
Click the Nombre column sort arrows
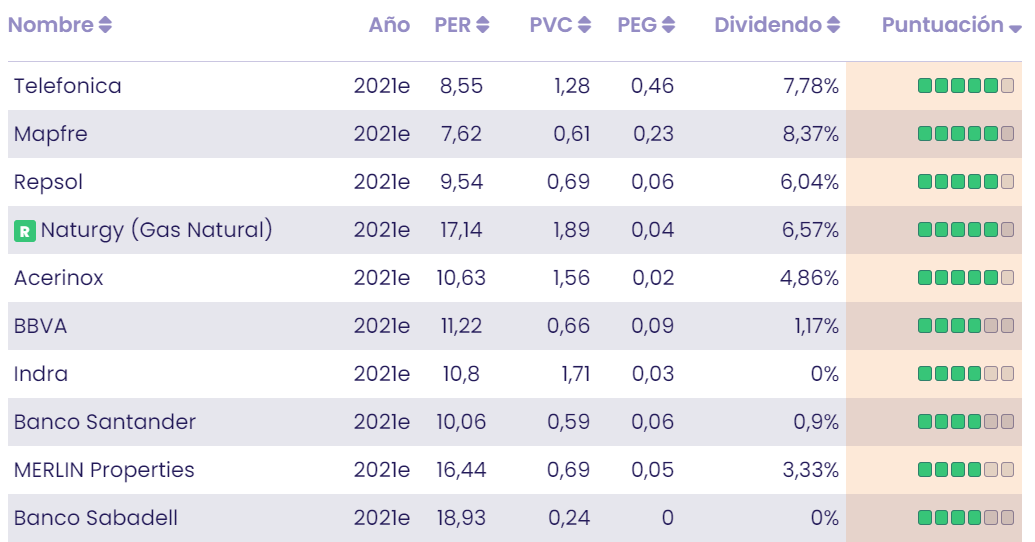pos(106,26)
